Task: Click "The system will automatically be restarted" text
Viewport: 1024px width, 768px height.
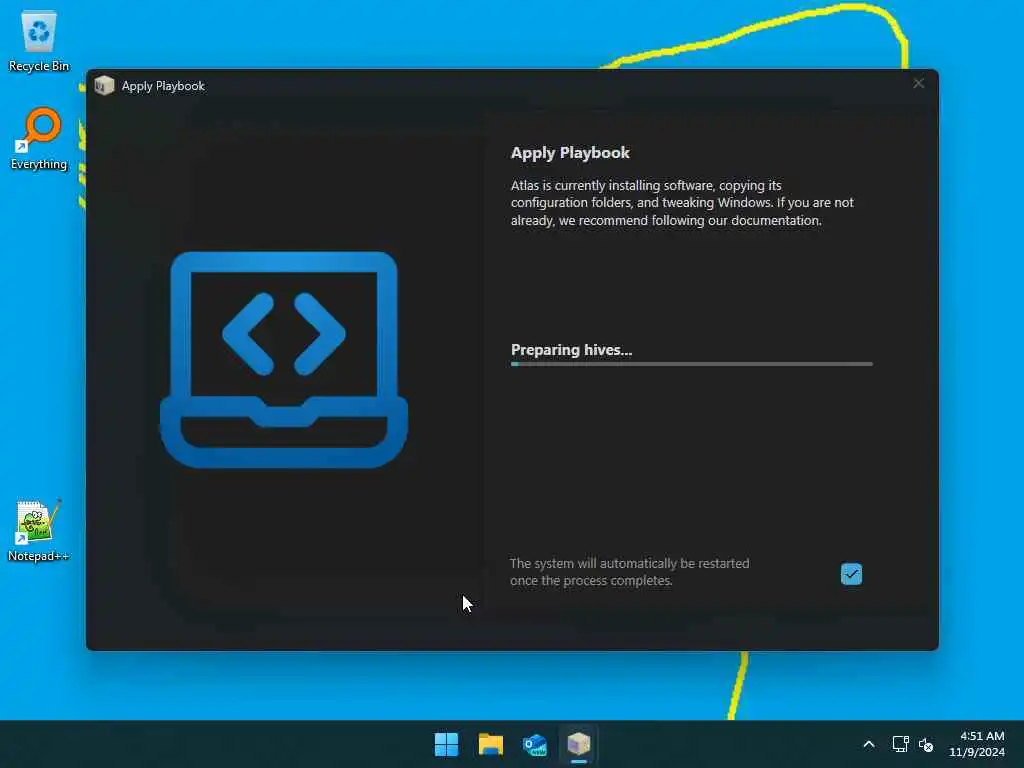Action: click(630, 572)
